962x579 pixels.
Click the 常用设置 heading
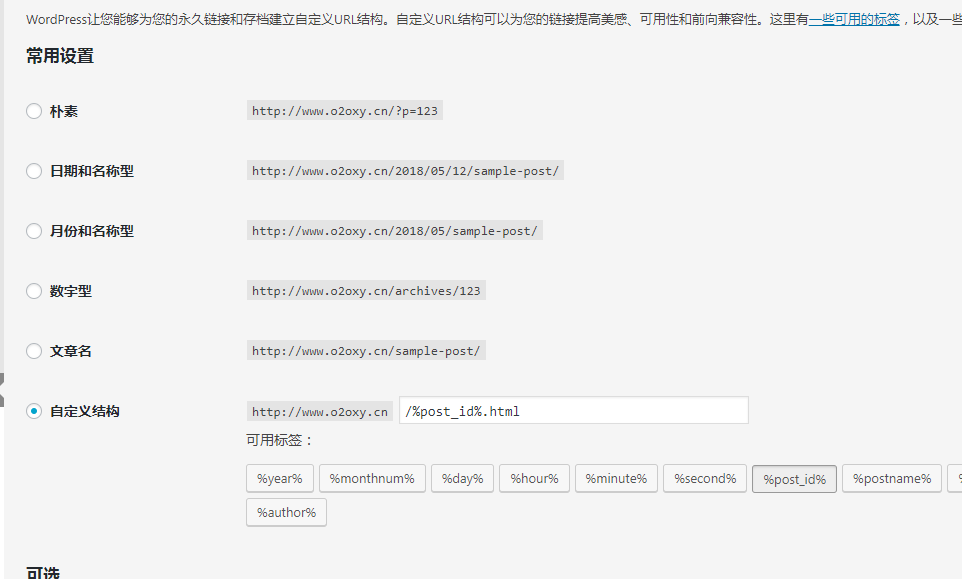coord(60,56)
